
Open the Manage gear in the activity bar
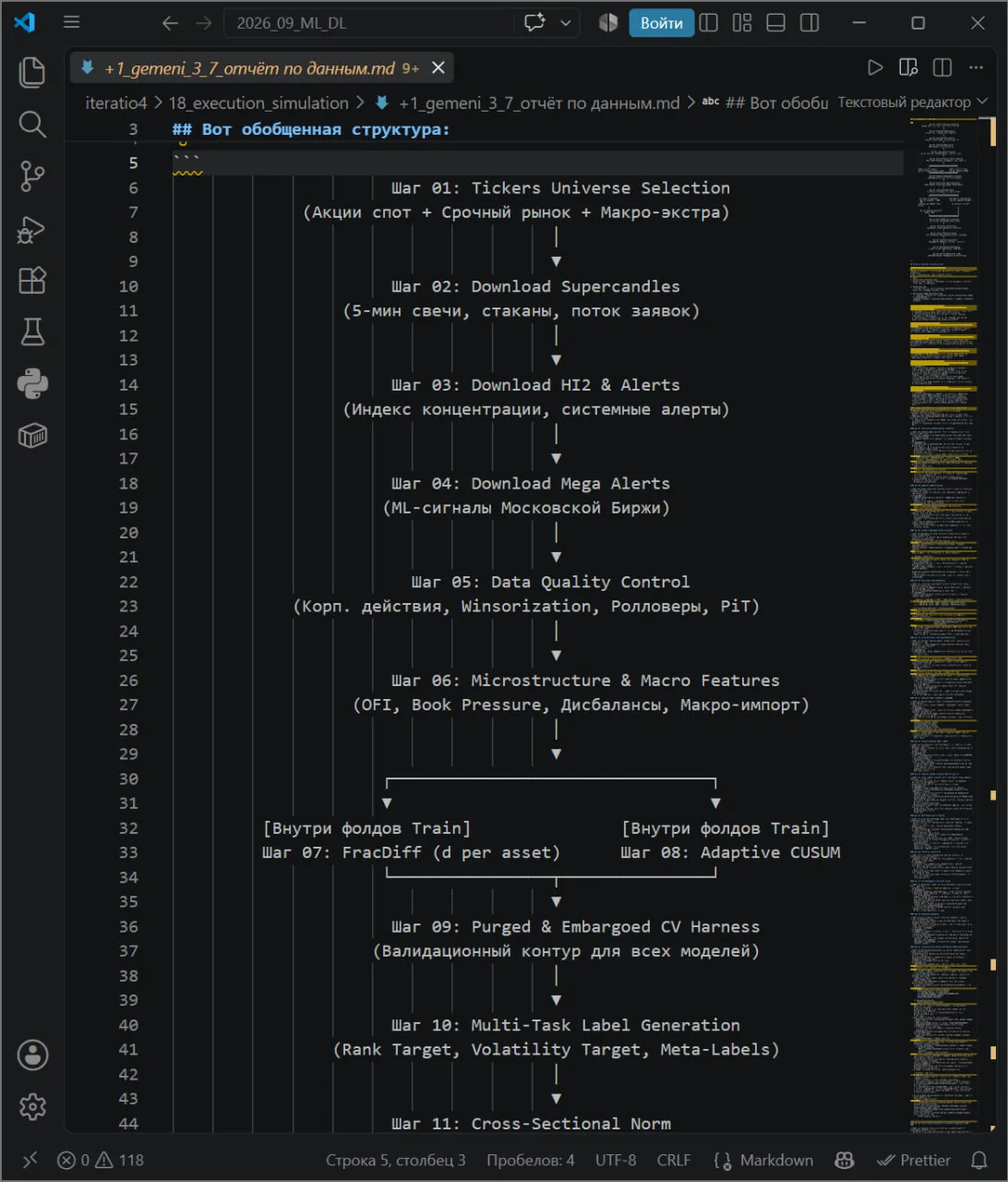(x=32, y=1106)
